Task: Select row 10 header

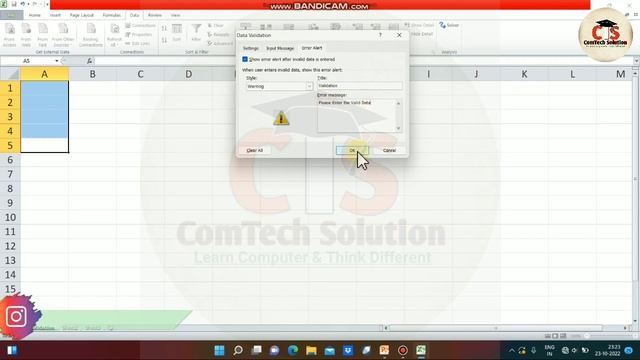Action: coord(10,217)
